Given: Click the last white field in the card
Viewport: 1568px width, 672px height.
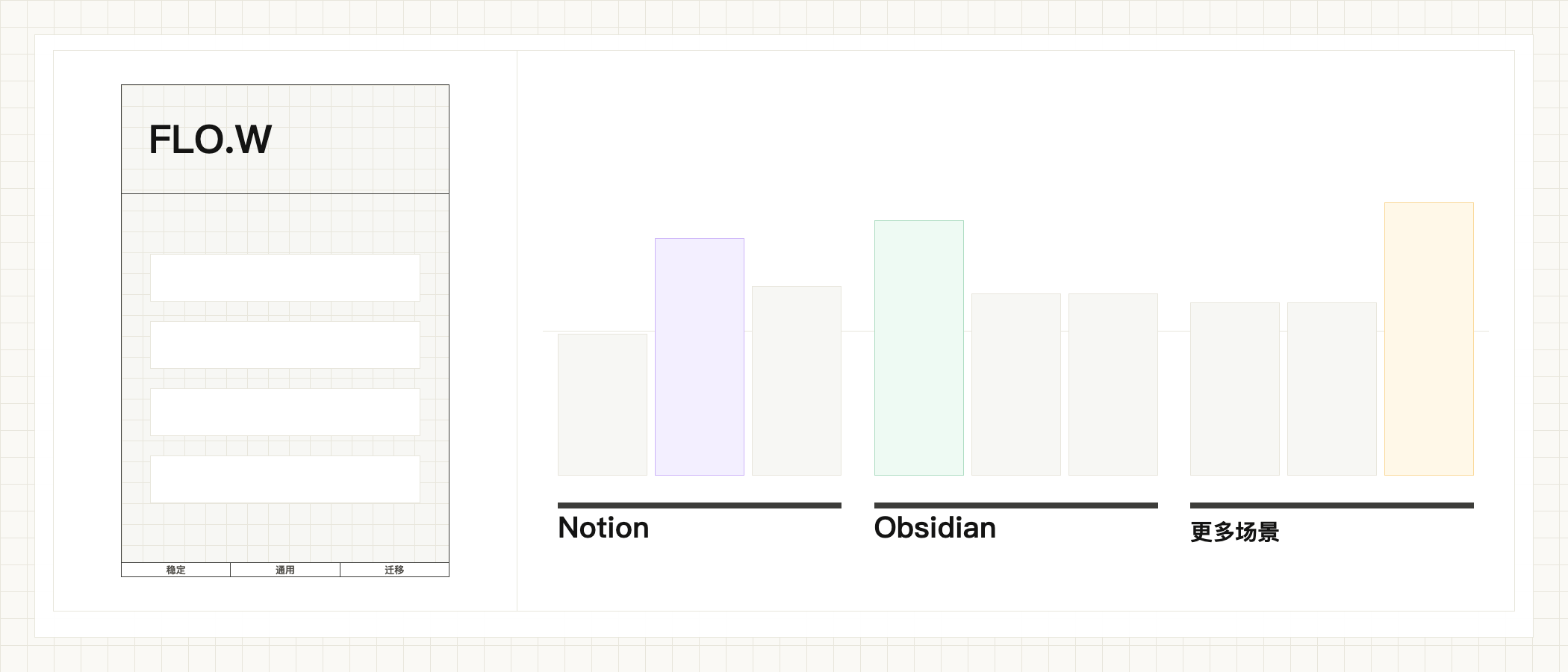Looking at the screenshot, I should (285, 479).
